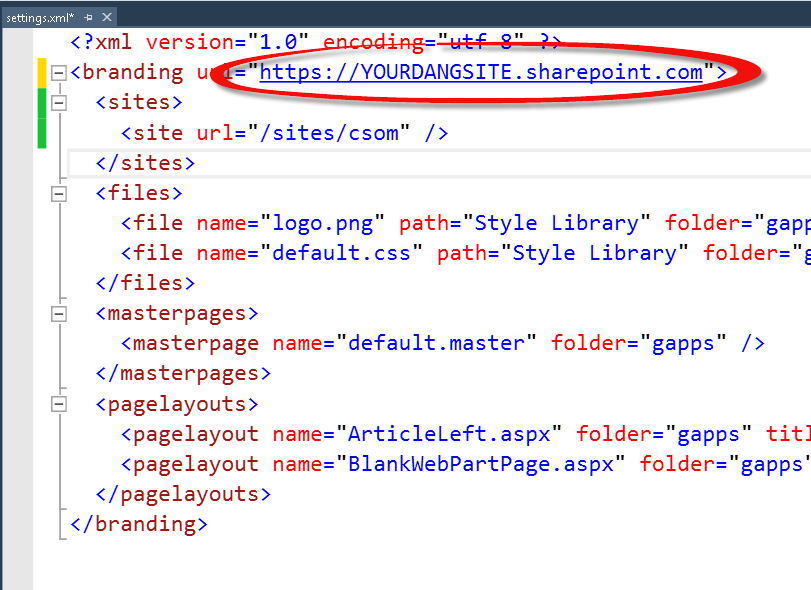The height and width of the screenshot is (590, 811).
Task: Click "gapps" folder value on masterpage line
Action: pyautogui.click(x=683, y=343)
